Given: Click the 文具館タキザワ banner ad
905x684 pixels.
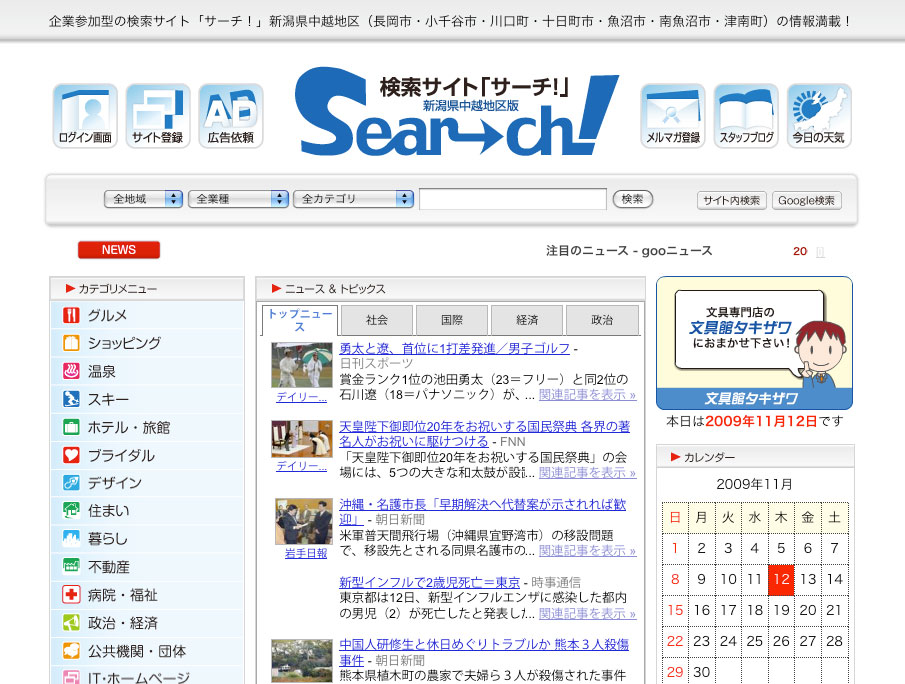Looking at the screenshot, I should coord(754,343).
